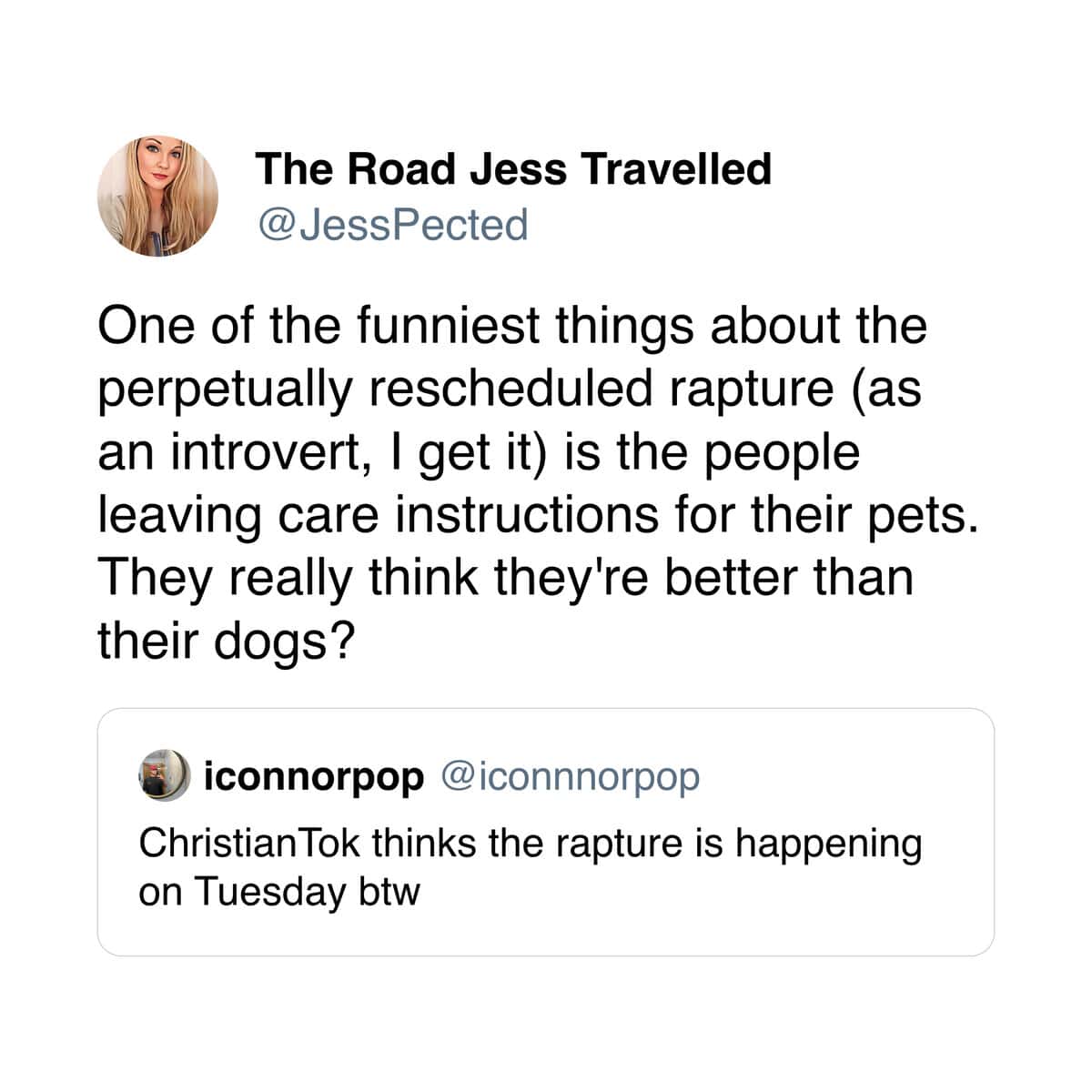Viewport: 1092px width, 1092px height.
Task: Click the display name The Road Jess Travelled
Action: (x=513, y=169)
